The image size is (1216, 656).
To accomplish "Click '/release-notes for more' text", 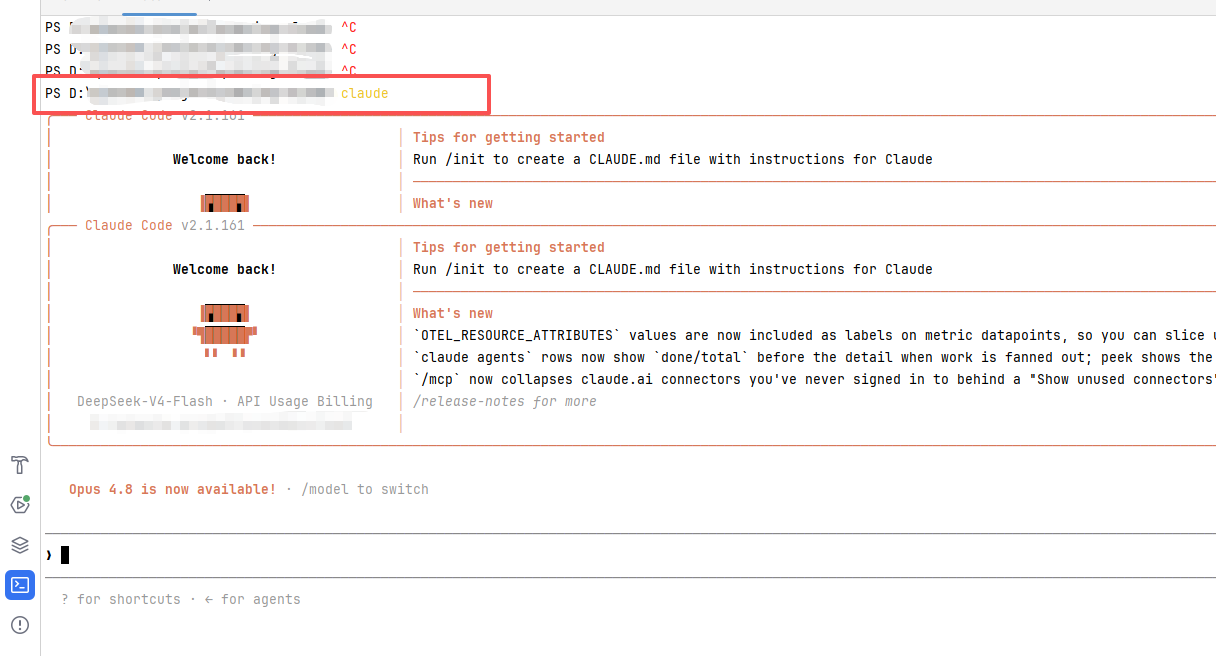I will pos(505,401).
